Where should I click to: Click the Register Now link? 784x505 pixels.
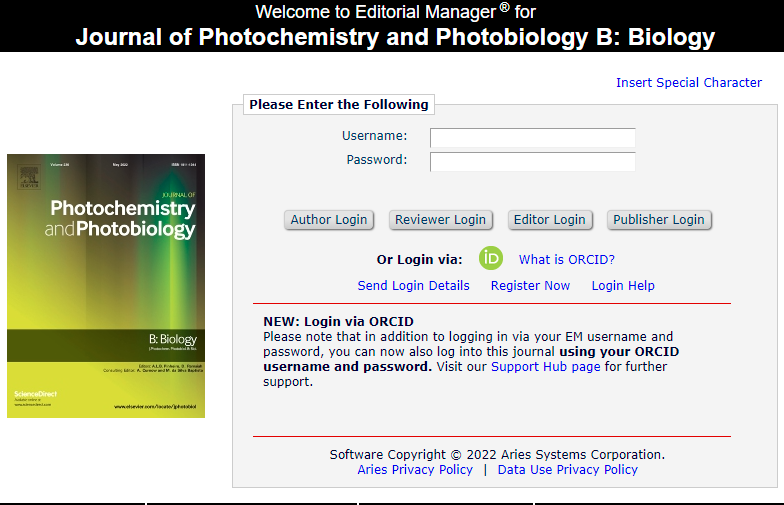tap(530, 286)
